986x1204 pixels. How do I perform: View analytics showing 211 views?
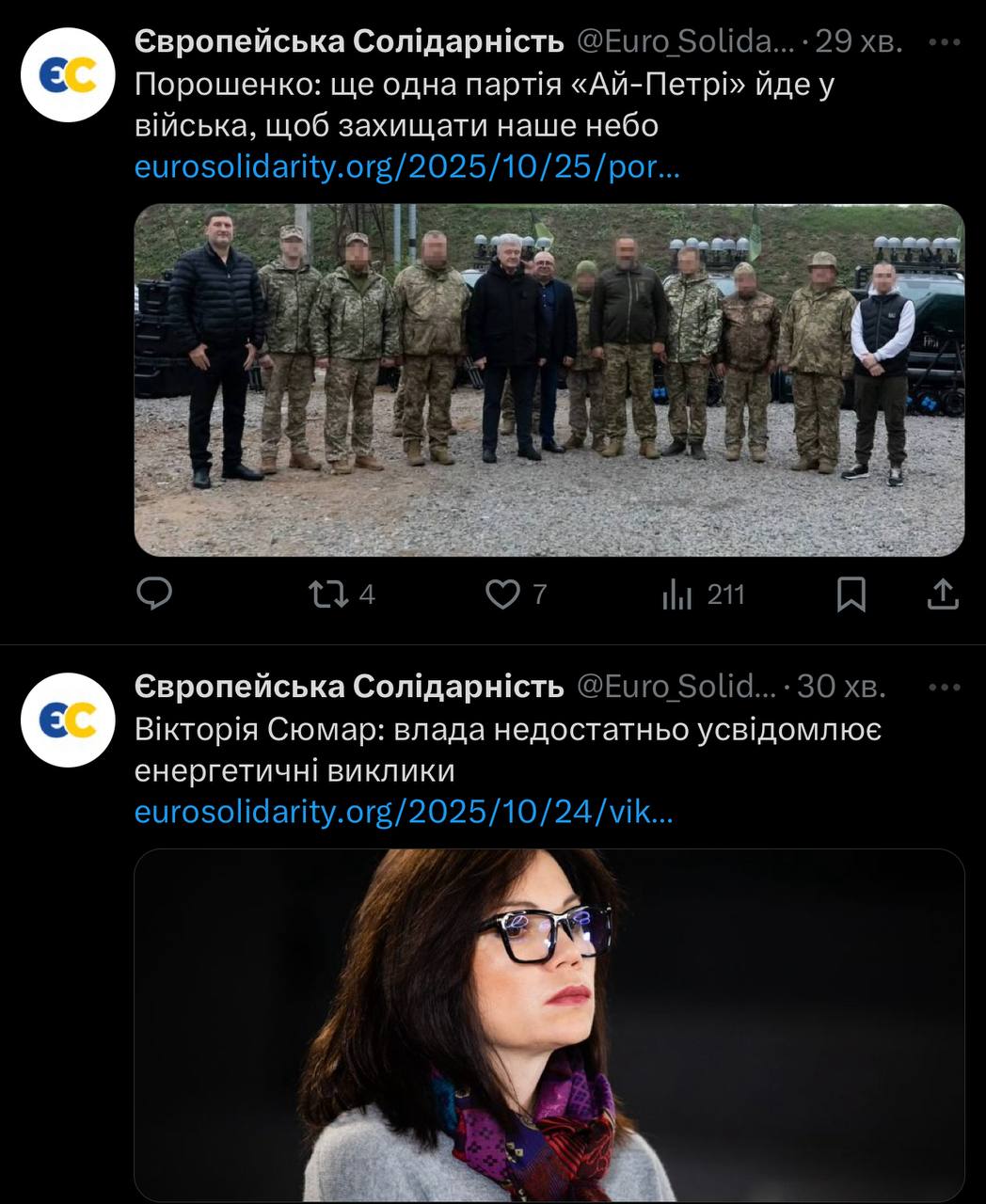703,594
